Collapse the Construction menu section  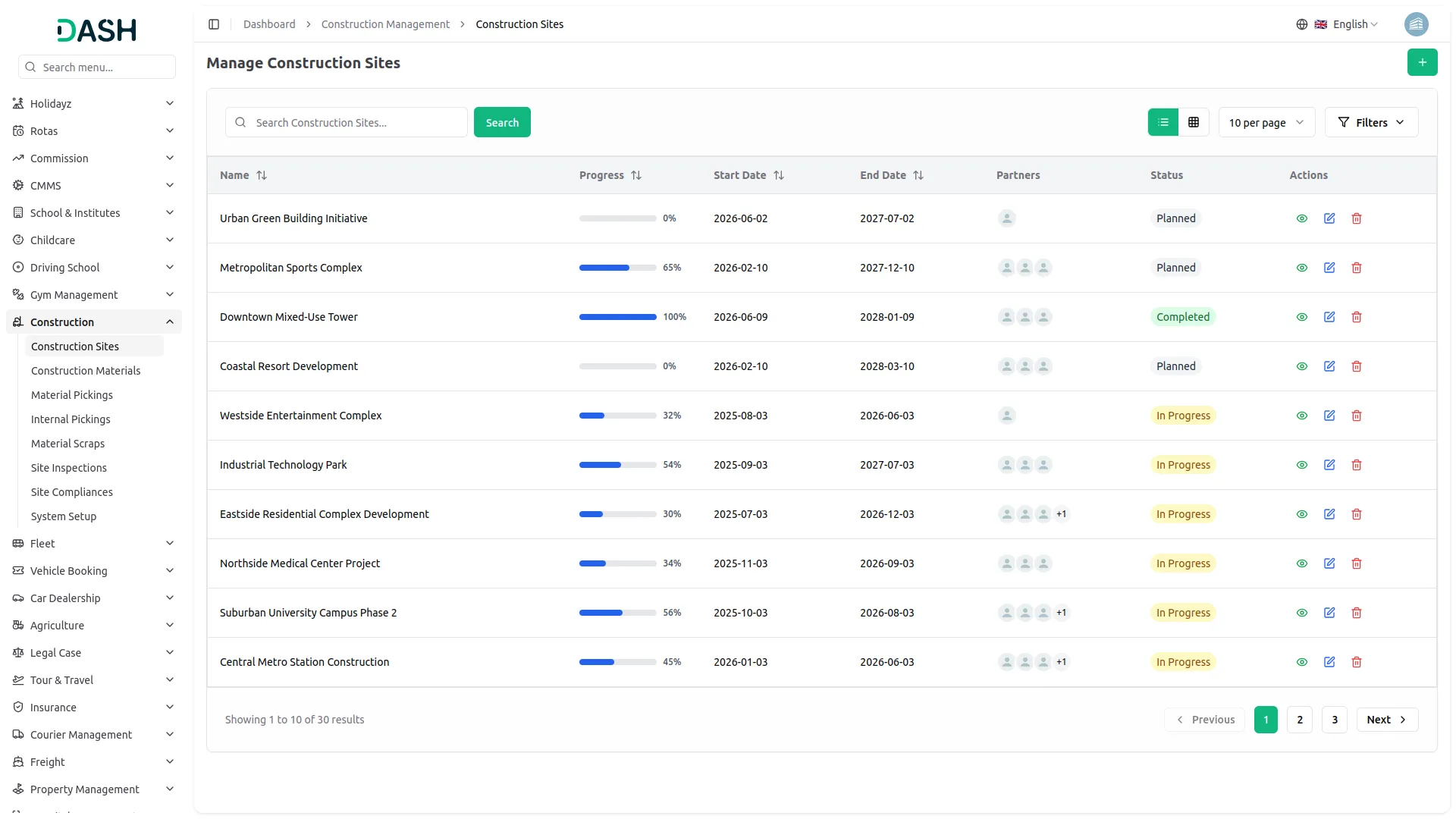(x=94, y=322)
